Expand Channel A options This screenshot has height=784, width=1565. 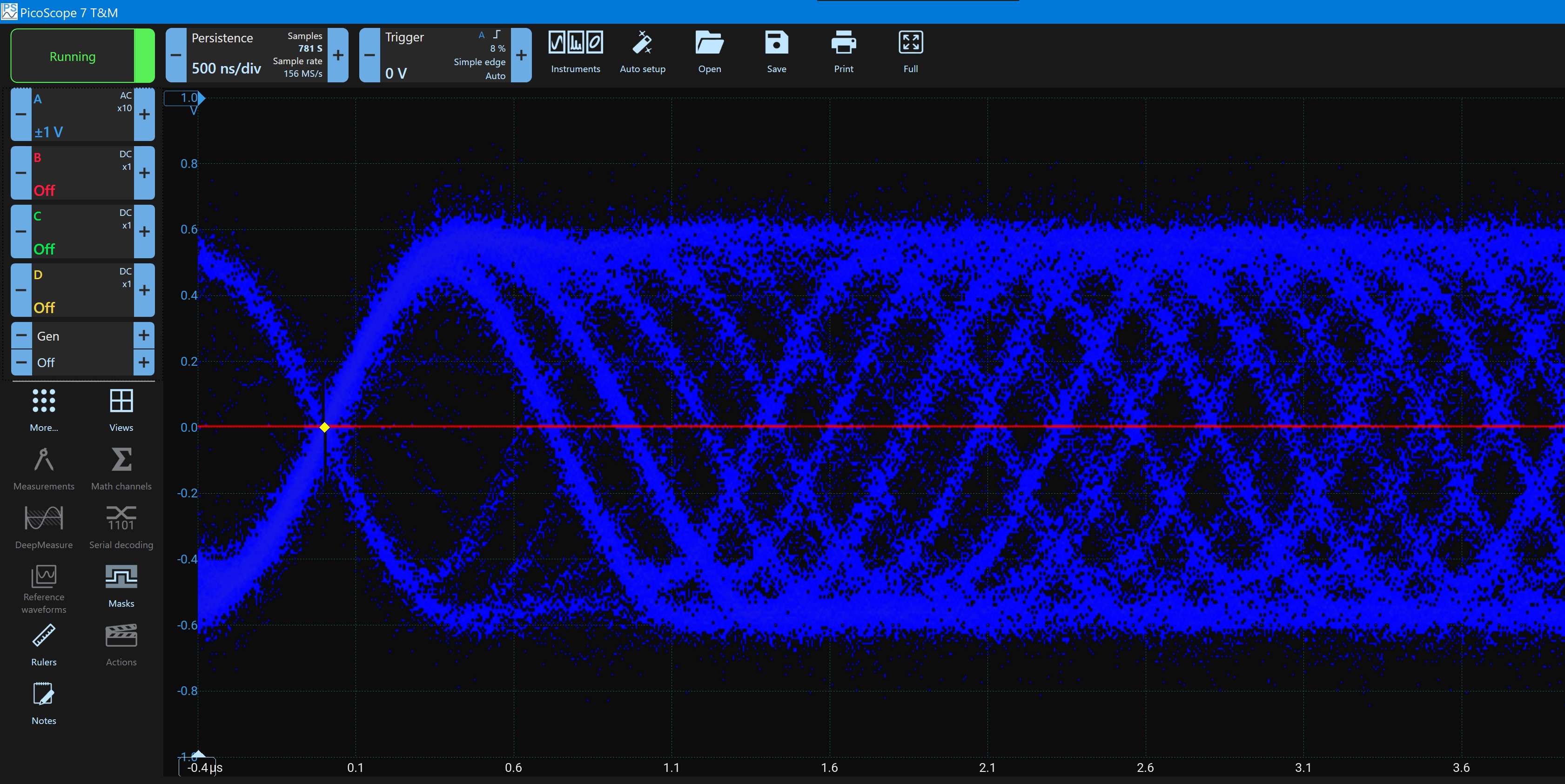coord(82,114)
